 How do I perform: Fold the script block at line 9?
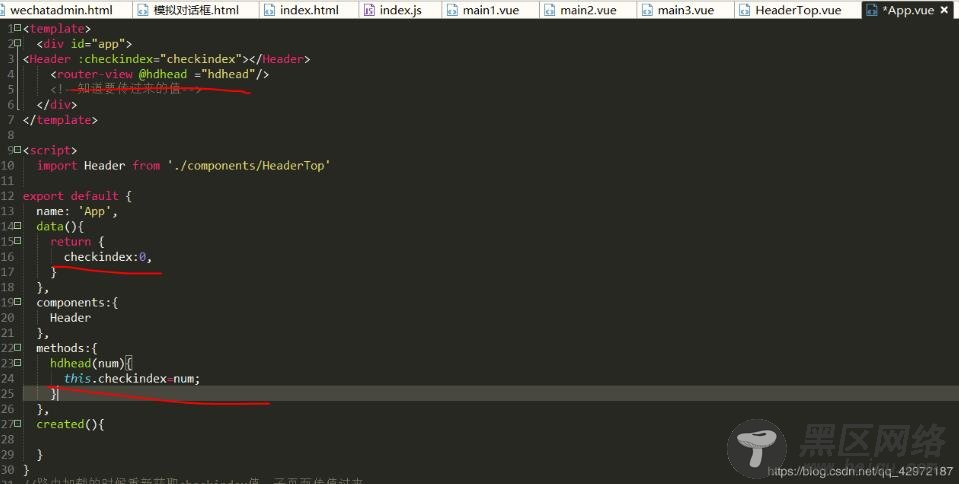[17, 150]
